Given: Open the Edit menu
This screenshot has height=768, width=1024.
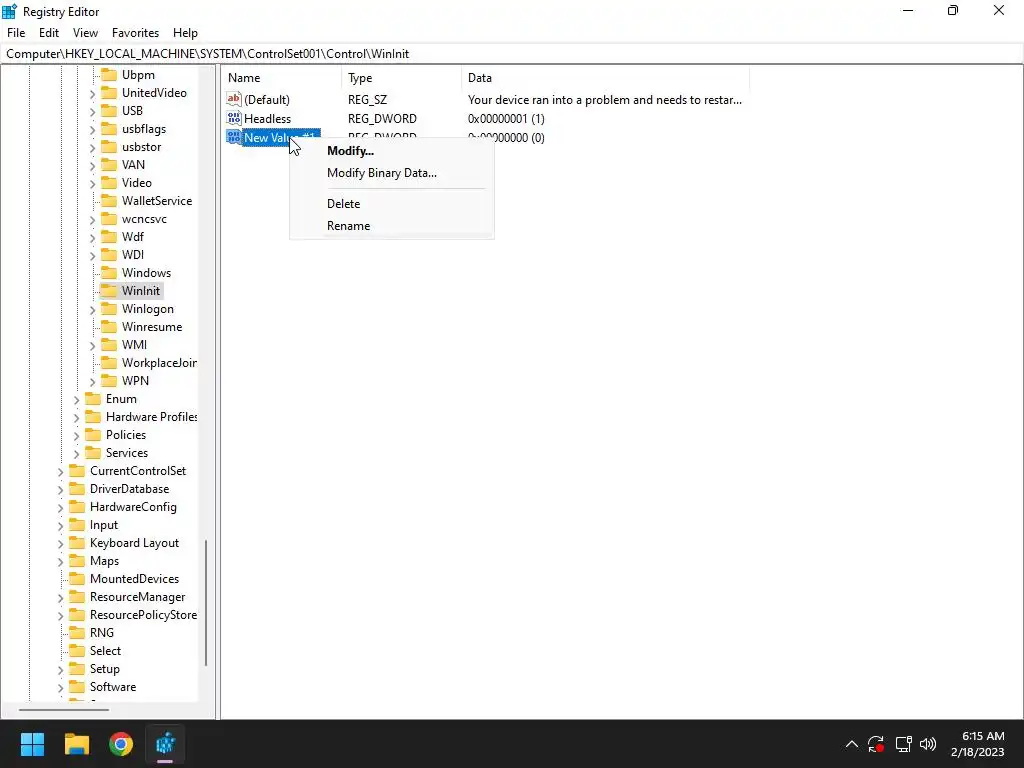Looking at the screenshot, I should [49, 33].
